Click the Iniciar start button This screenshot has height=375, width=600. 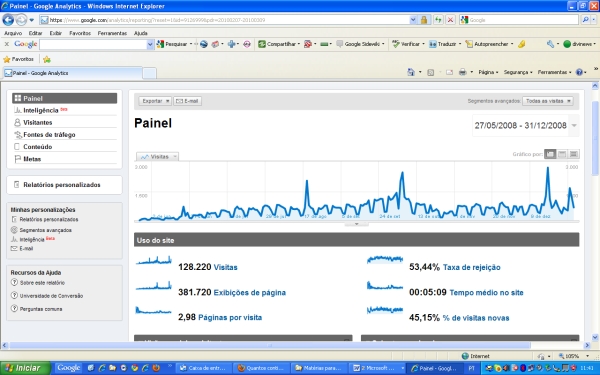pyautogui.click(x=25, y=368)
